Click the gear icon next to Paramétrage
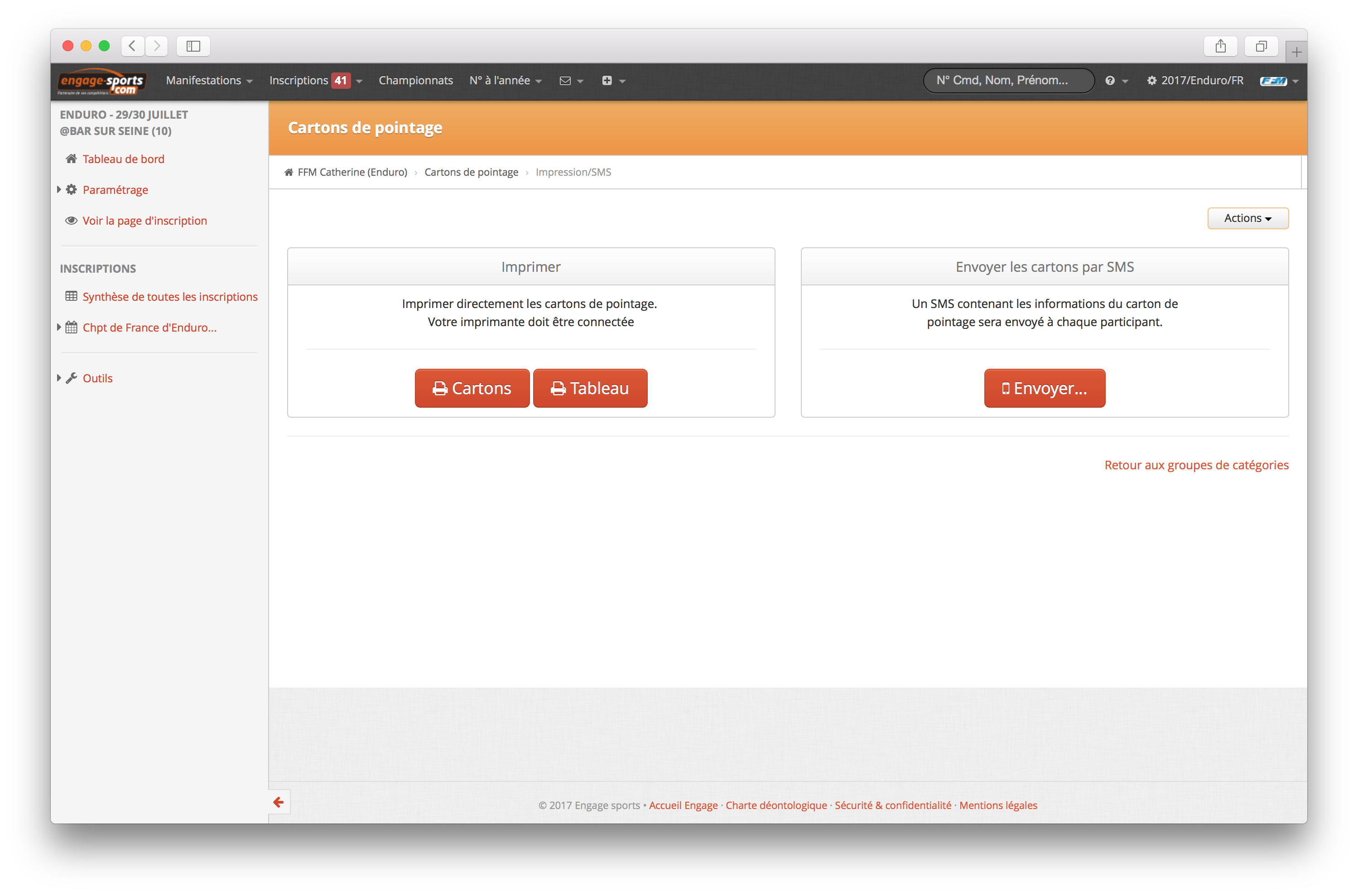 pos(71,189)
